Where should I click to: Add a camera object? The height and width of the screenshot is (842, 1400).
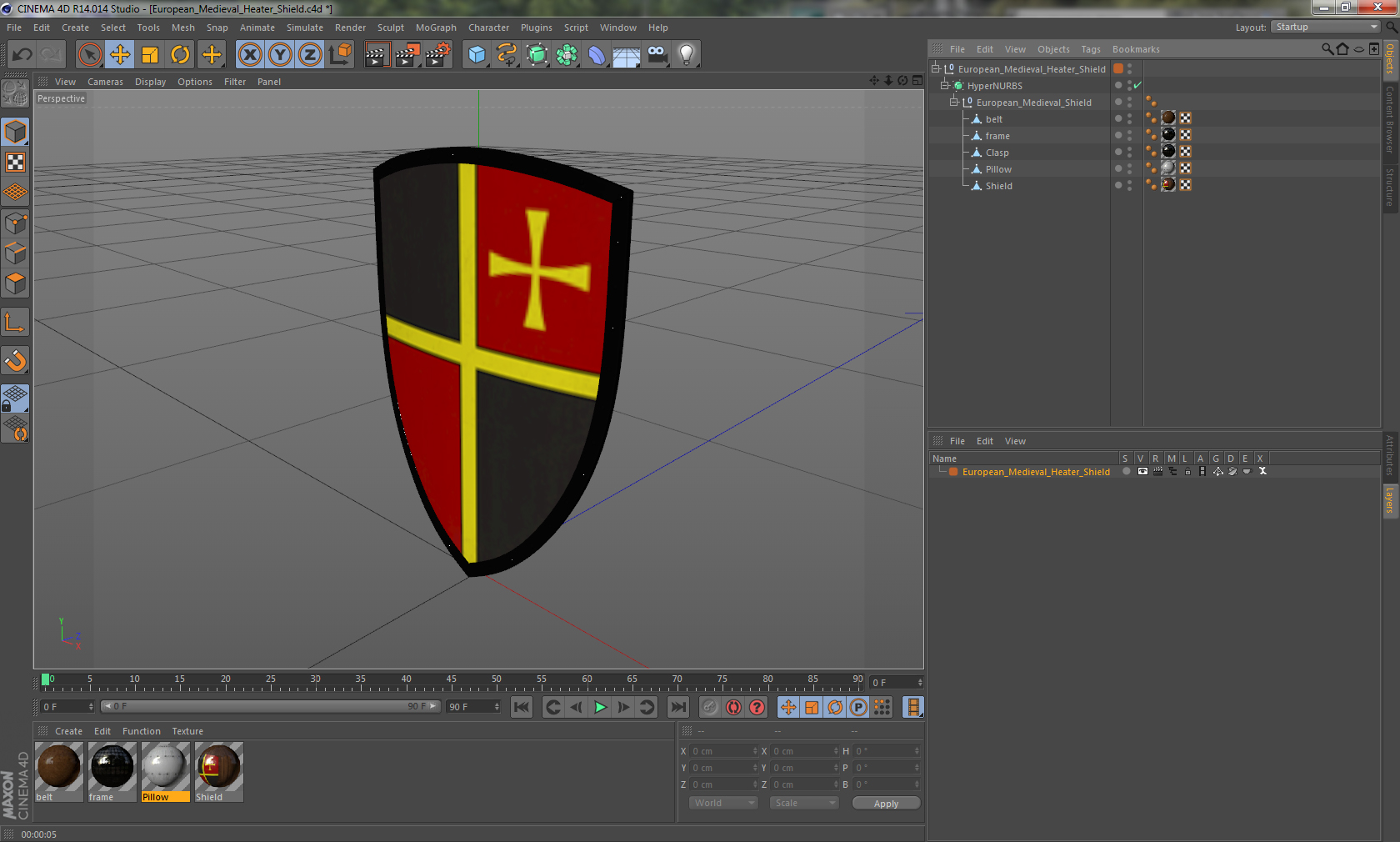click(x=657, y=55)
